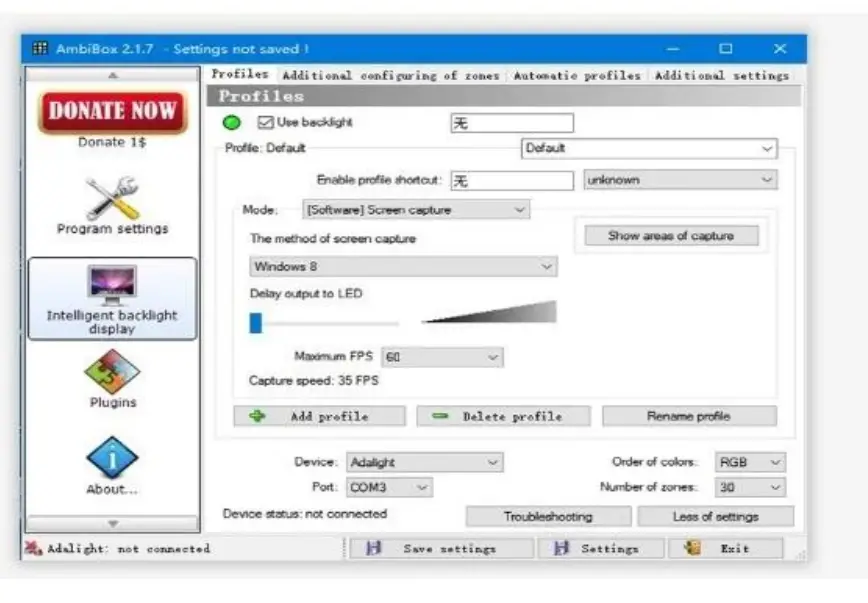Click the AmbiBox title bar app icon
The image size is (868, 603).
tap(40, 48)
